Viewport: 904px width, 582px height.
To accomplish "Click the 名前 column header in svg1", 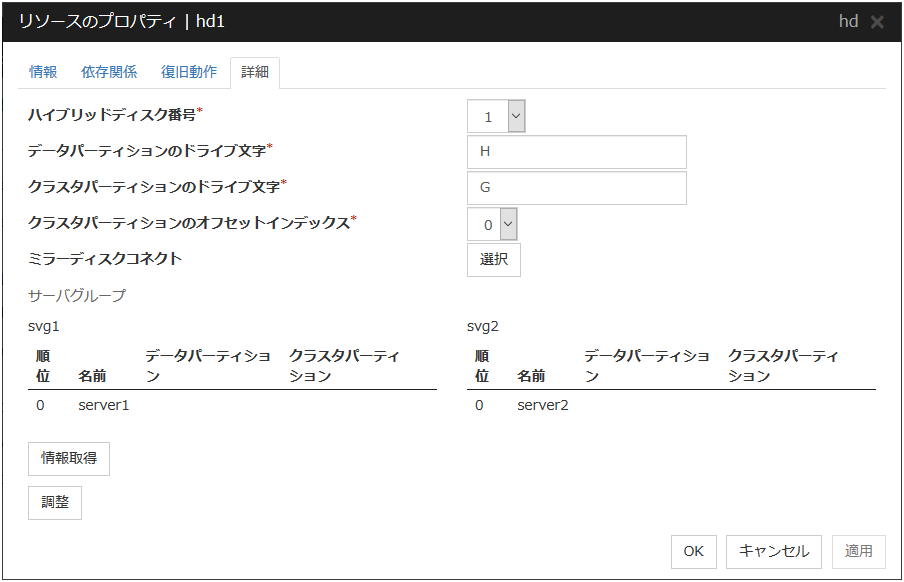I will (x=93, y=376).
